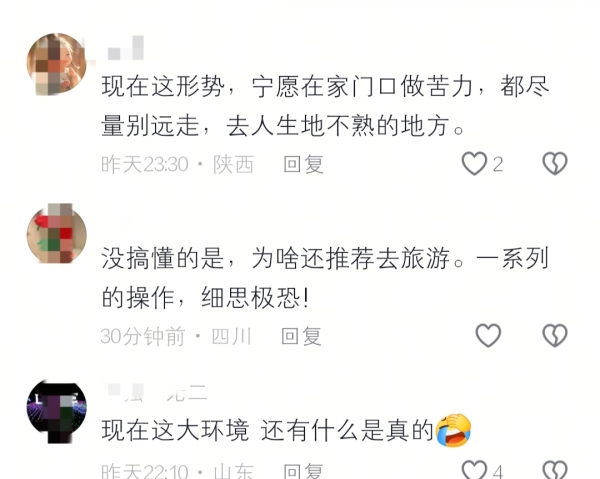
Task: Tap the 昨天23:30 · 陕西 timestamp line
Action: point(177,165)
